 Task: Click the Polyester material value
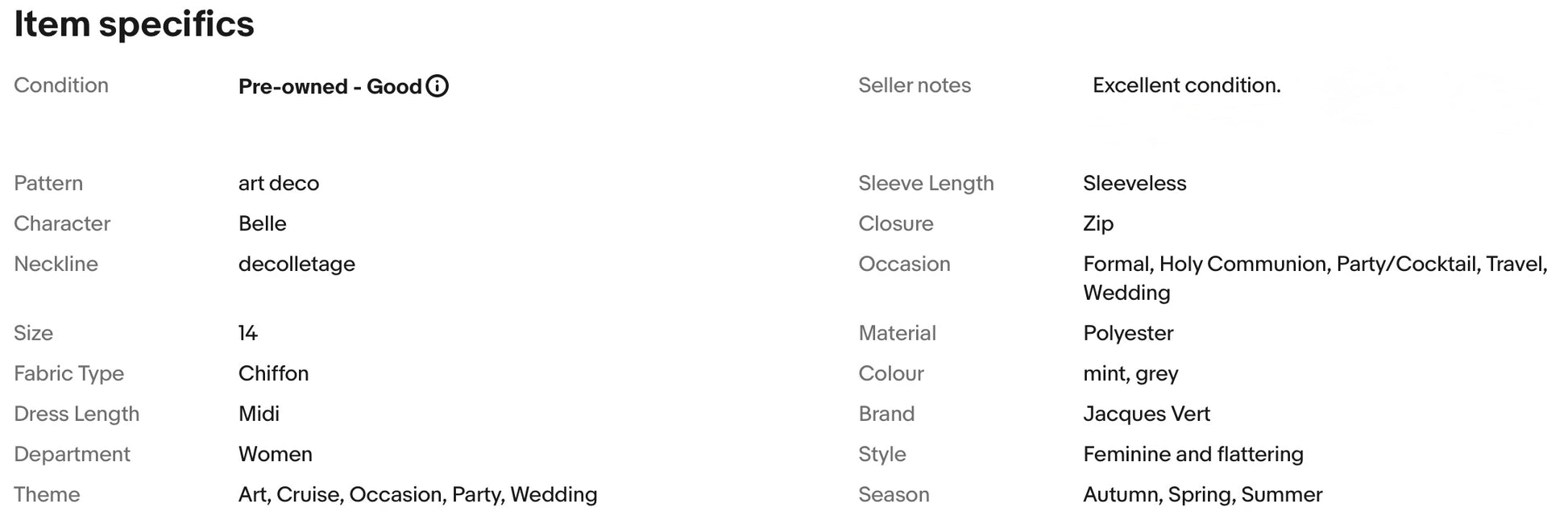pyautogui.click(x=1128, y=333)
